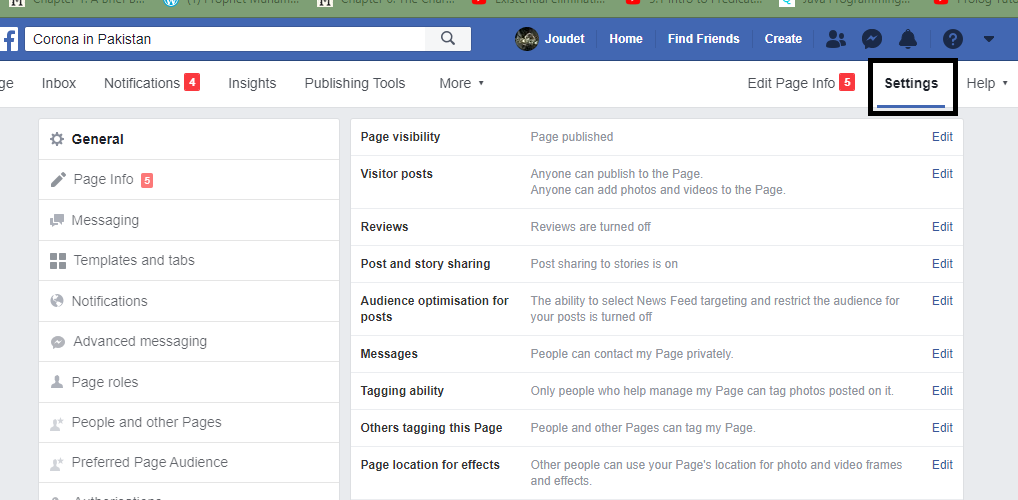Click the Page visibility label
Image resolution: width=1018 pixels, height=500 pixels.
pyautogui.click(x=400, y=137)
